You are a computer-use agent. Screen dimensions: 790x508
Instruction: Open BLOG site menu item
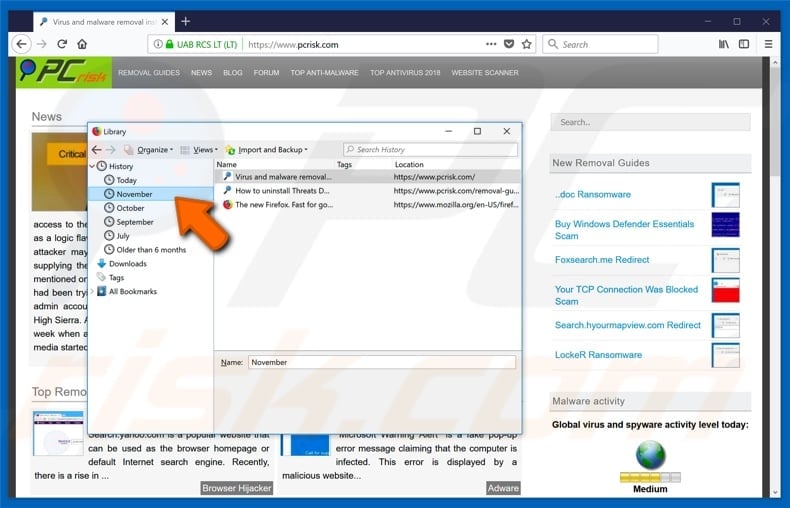click(x=232, y=73)
